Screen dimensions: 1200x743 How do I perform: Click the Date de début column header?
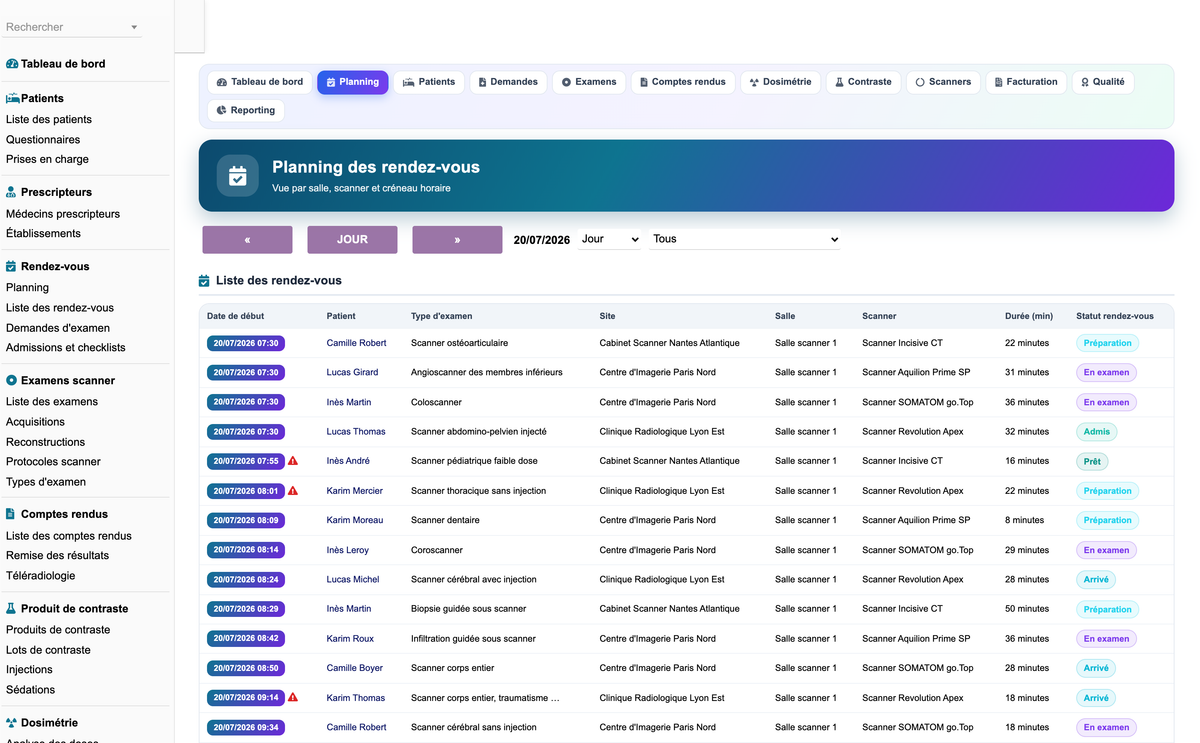click(236, 316)
